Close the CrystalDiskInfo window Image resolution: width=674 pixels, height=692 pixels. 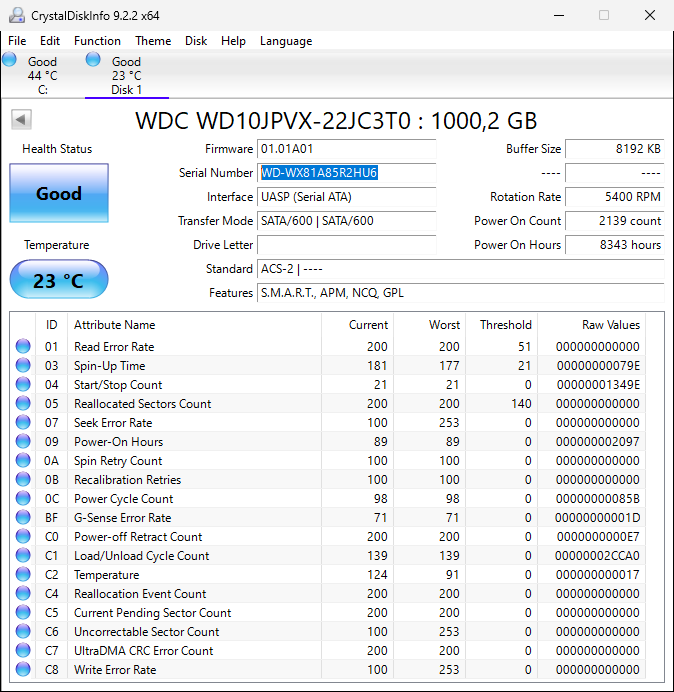(650, 15)
